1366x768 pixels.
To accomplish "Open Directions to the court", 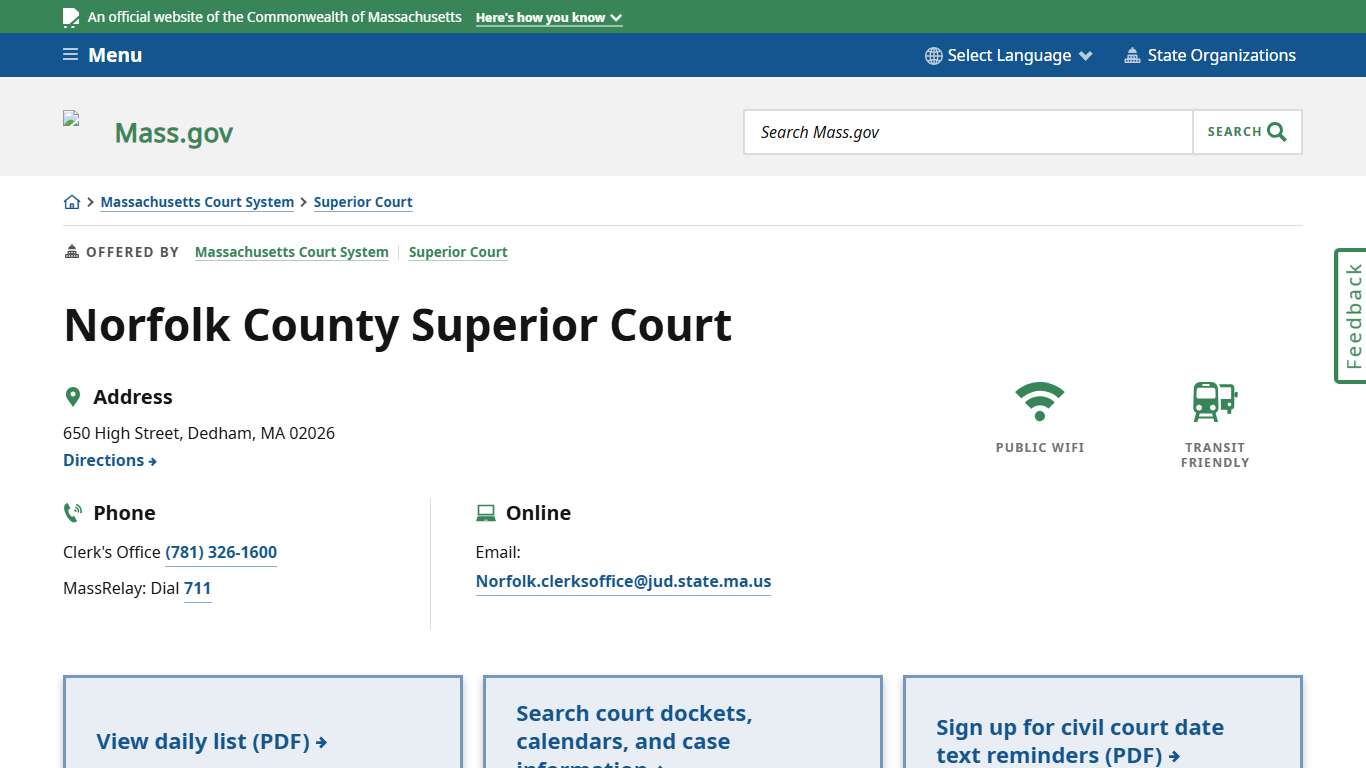I will pyautogui.click(x=110, y=460).
